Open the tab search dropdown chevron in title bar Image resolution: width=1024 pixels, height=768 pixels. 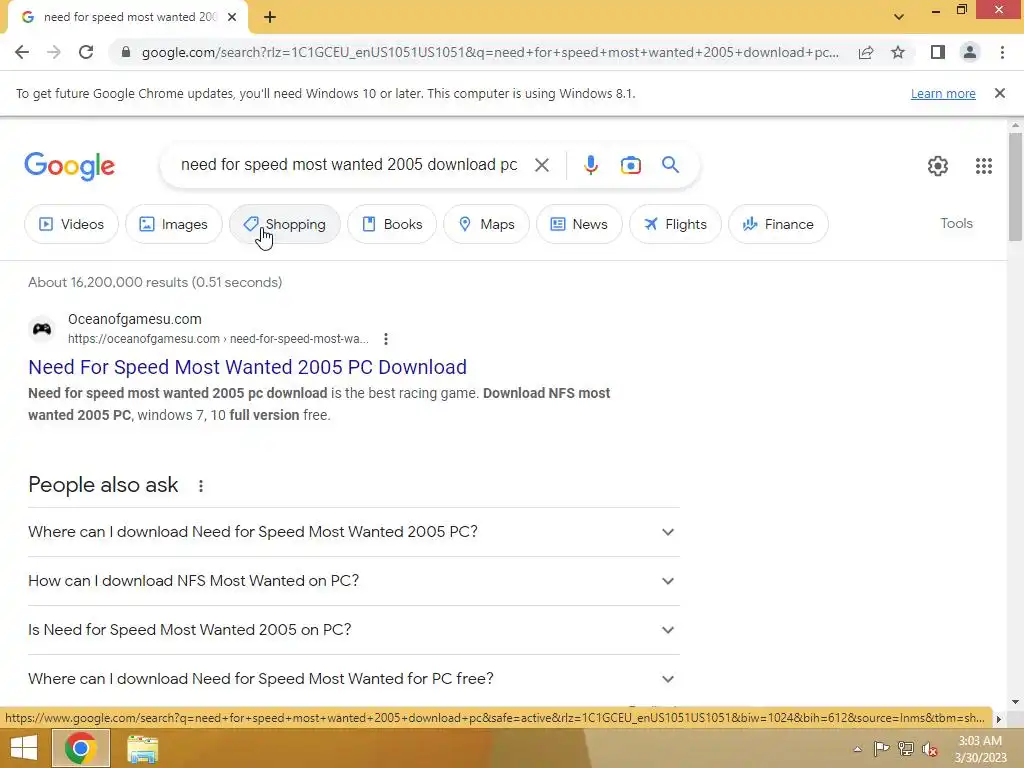899,17
